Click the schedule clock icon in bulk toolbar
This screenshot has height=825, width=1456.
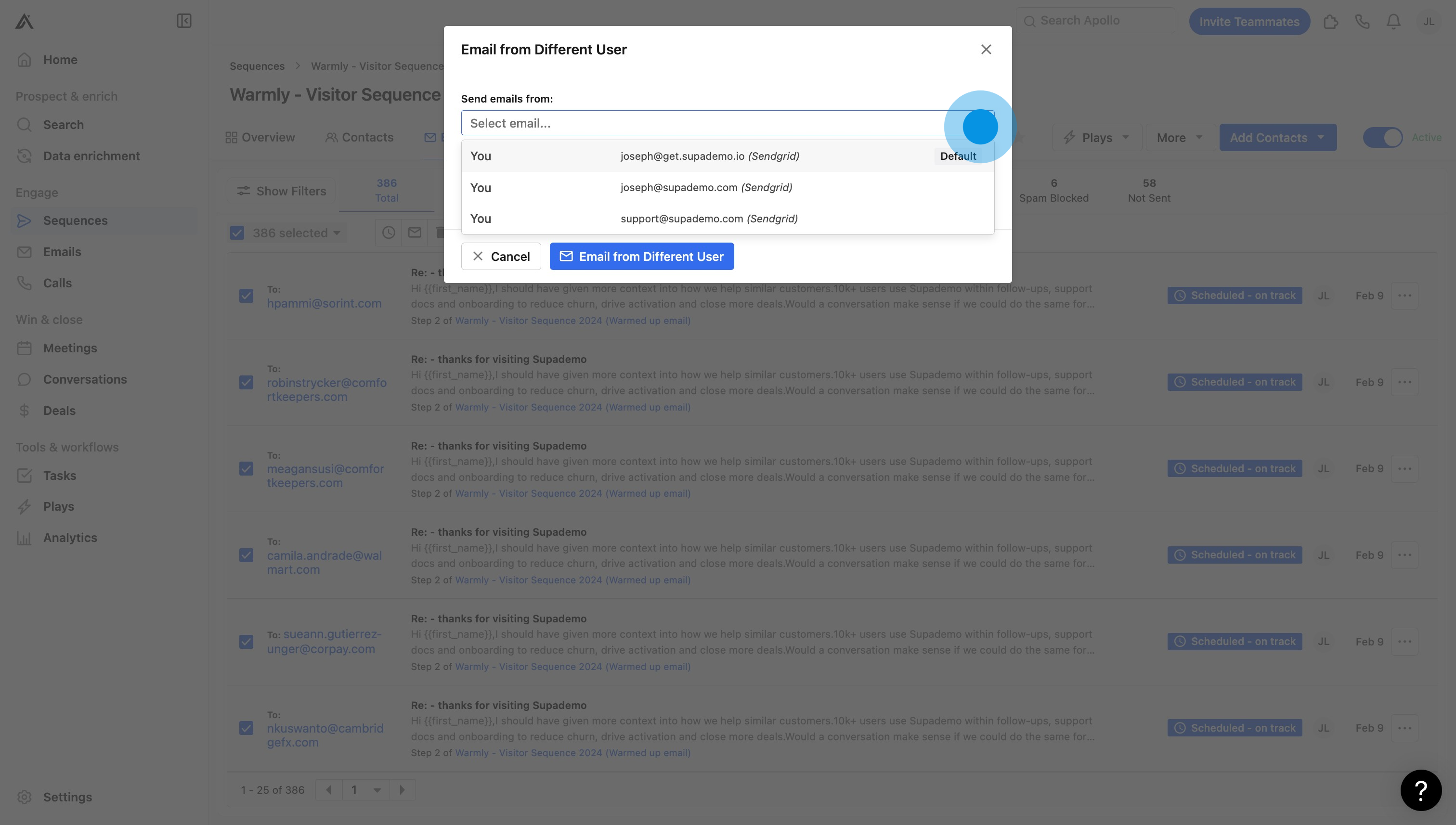click(388, 232)
